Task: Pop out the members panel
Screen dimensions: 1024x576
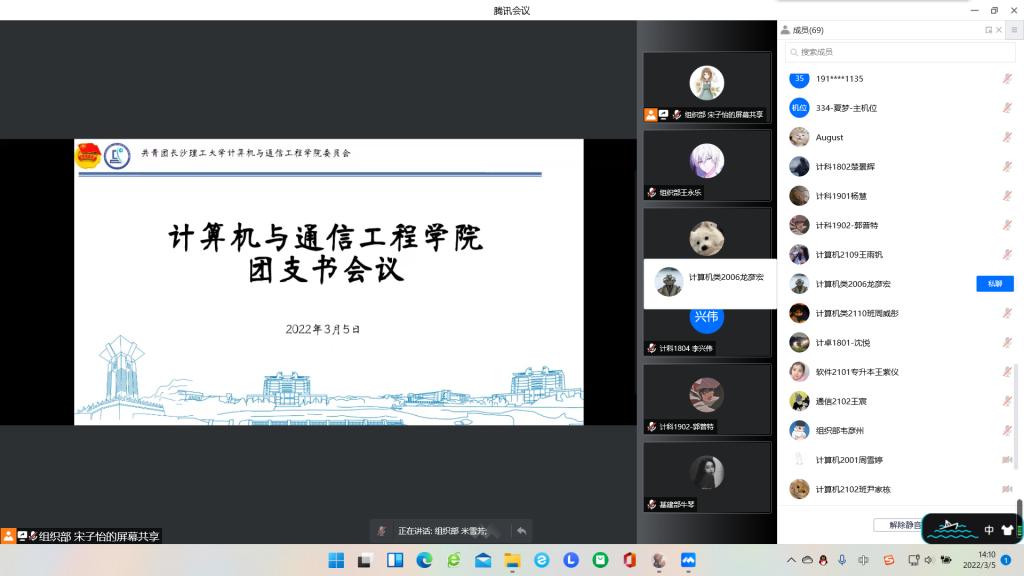Action: 988,30
